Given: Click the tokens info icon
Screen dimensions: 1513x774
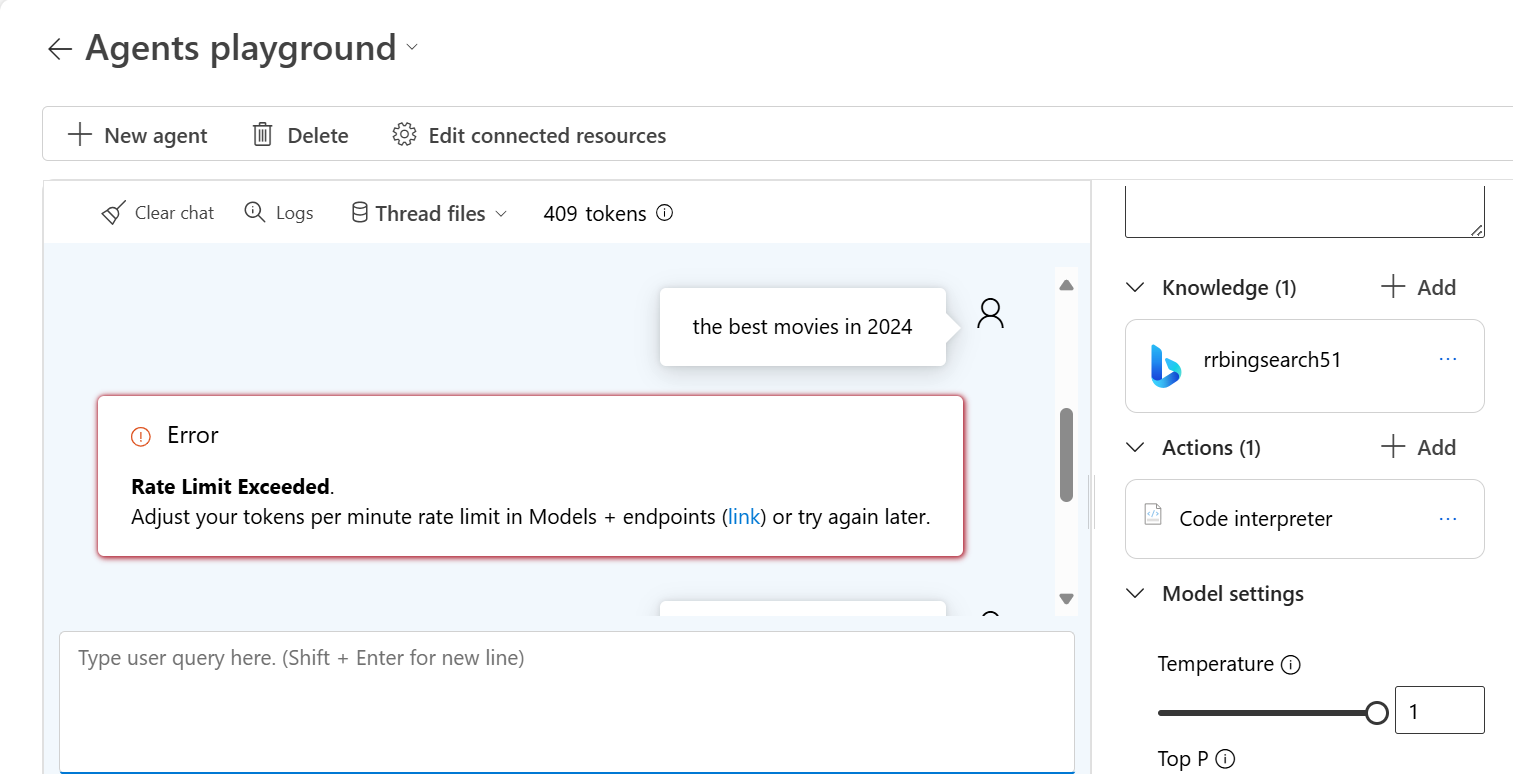Looking at the screenshot, I should pyautogui.click(x=664, y=213).
